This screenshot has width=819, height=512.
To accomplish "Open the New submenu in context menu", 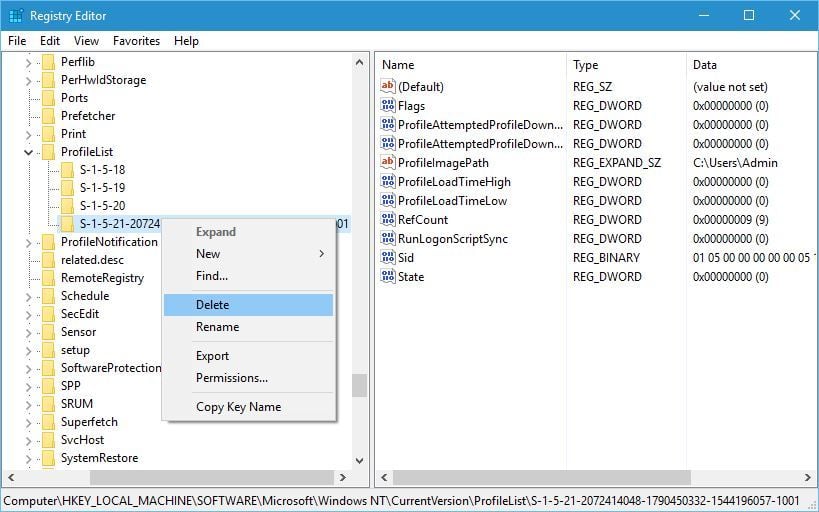I will 249,253.
